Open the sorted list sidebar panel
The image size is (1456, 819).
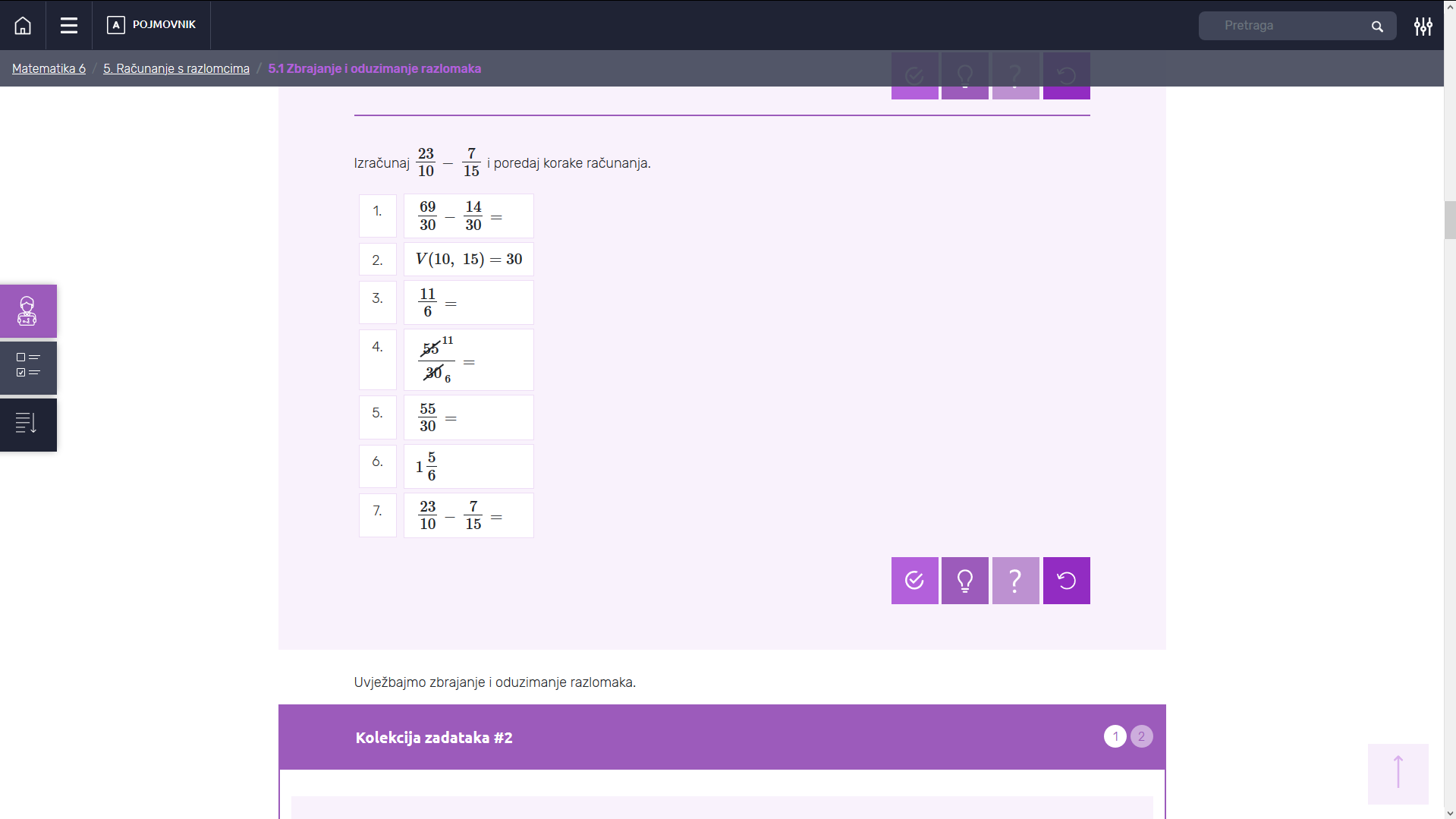28,424
